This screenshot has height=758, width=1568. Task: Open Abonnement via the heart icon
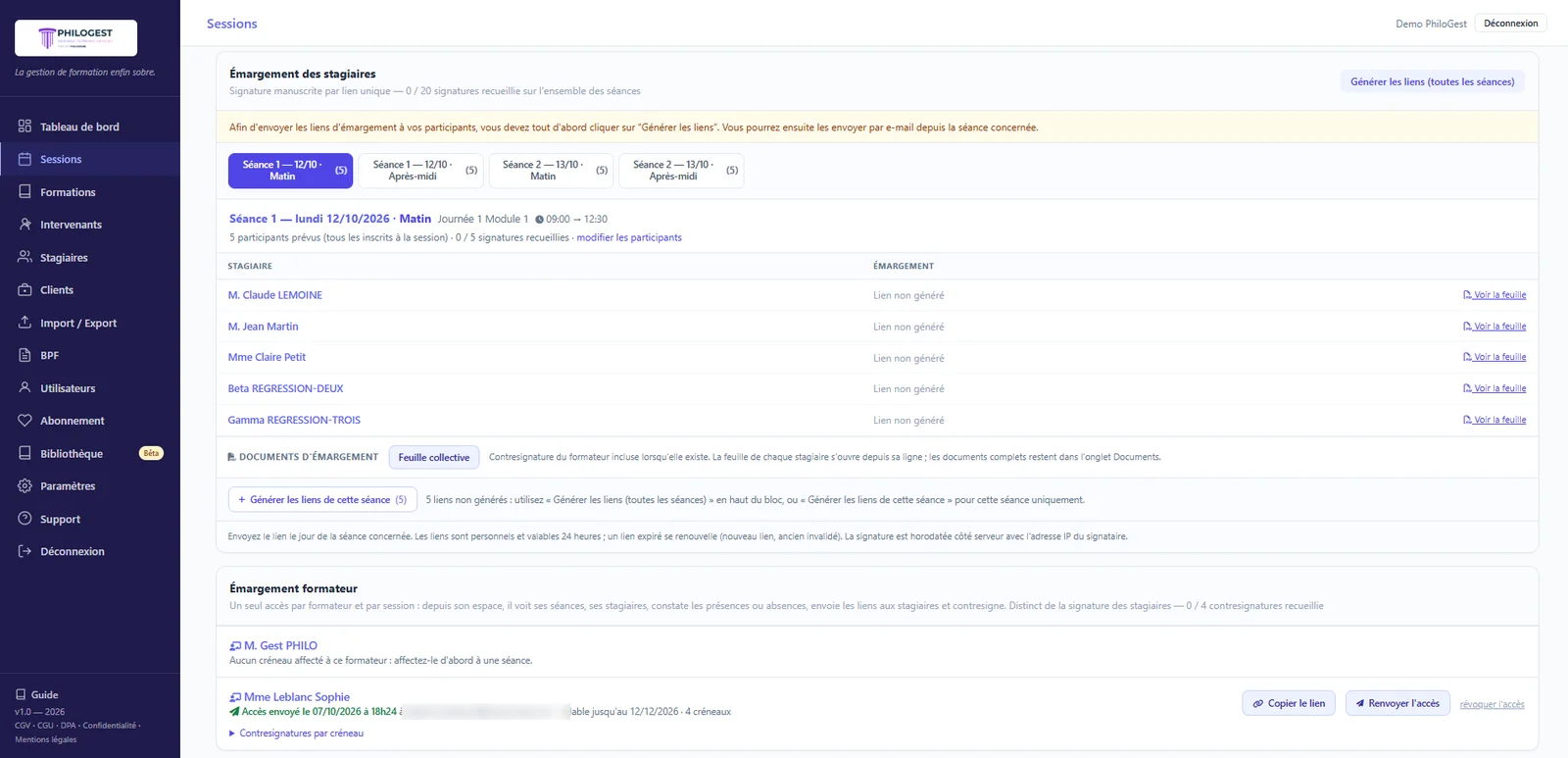pos(24,421)
